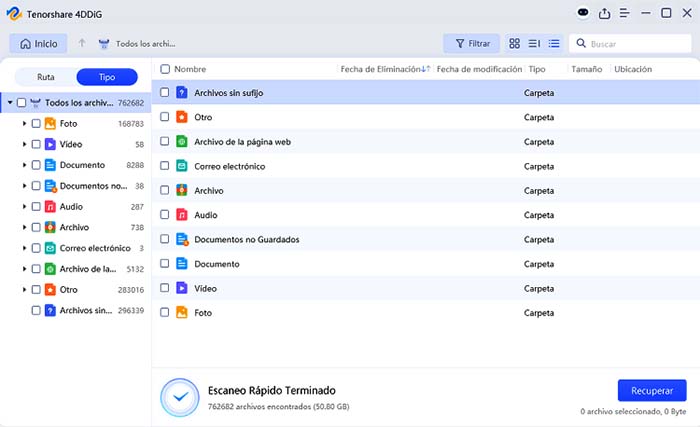Sort by Ubicación column header
Viewport: 700px width, 427px height.
click(x=633, y=69)
